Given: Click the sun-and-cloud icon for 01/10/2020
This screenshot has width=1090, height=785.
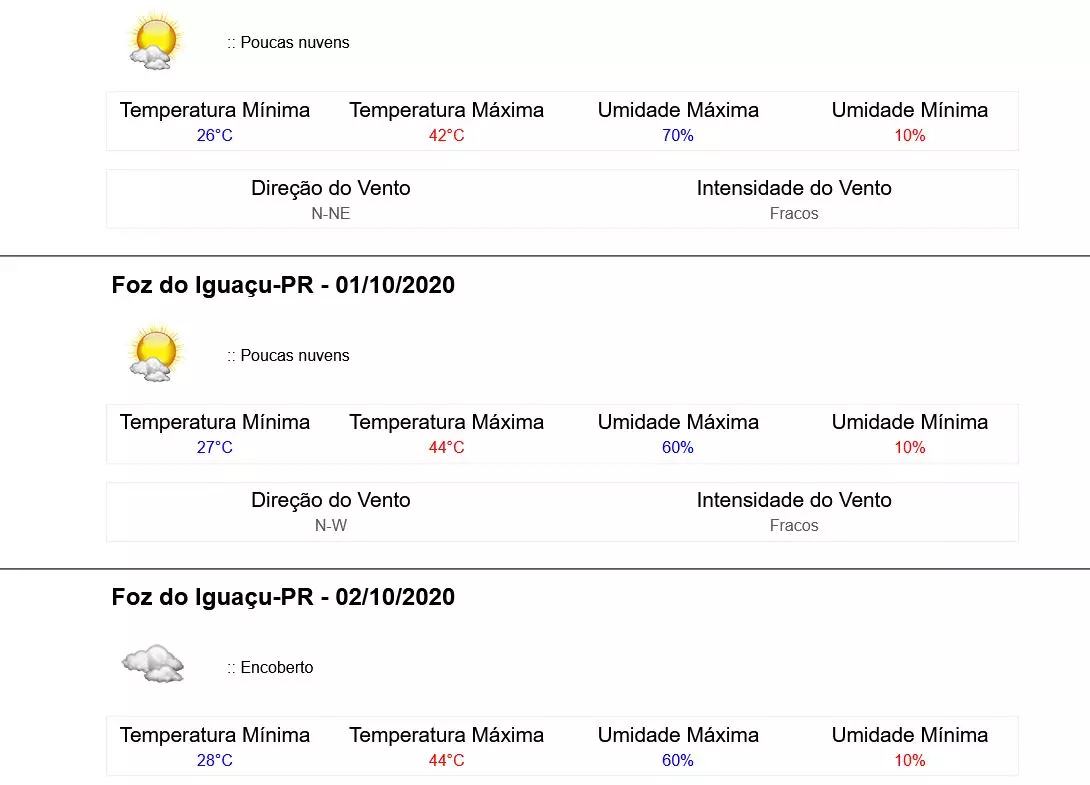Looking at the screenshot, I should [154, 353].
